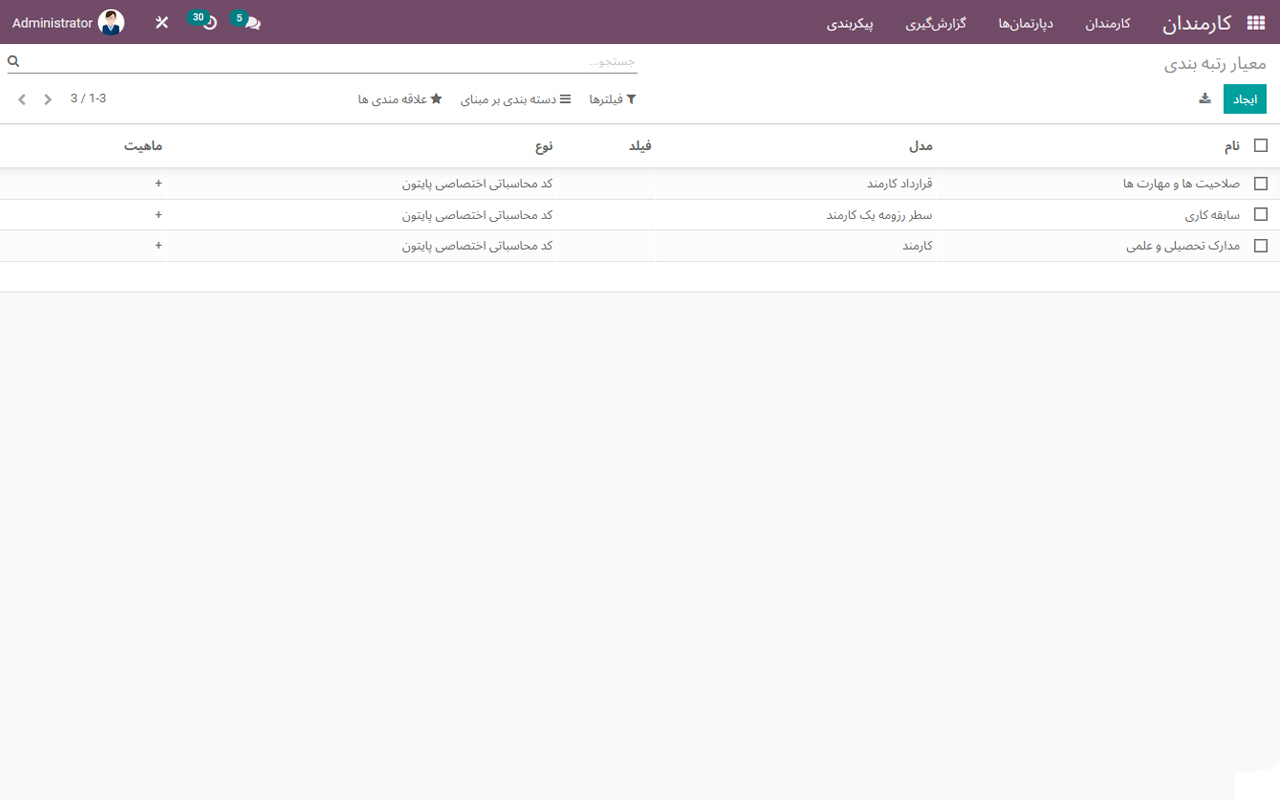The image size is (1280, 800).
Task: Open the پیکربندی menu
Action: [x=850, y=23]
